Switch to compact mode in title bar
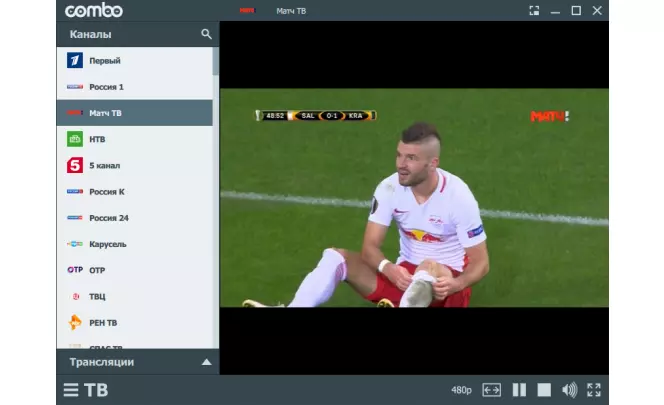This screenshot has width=664, height=405. [534, 11]
